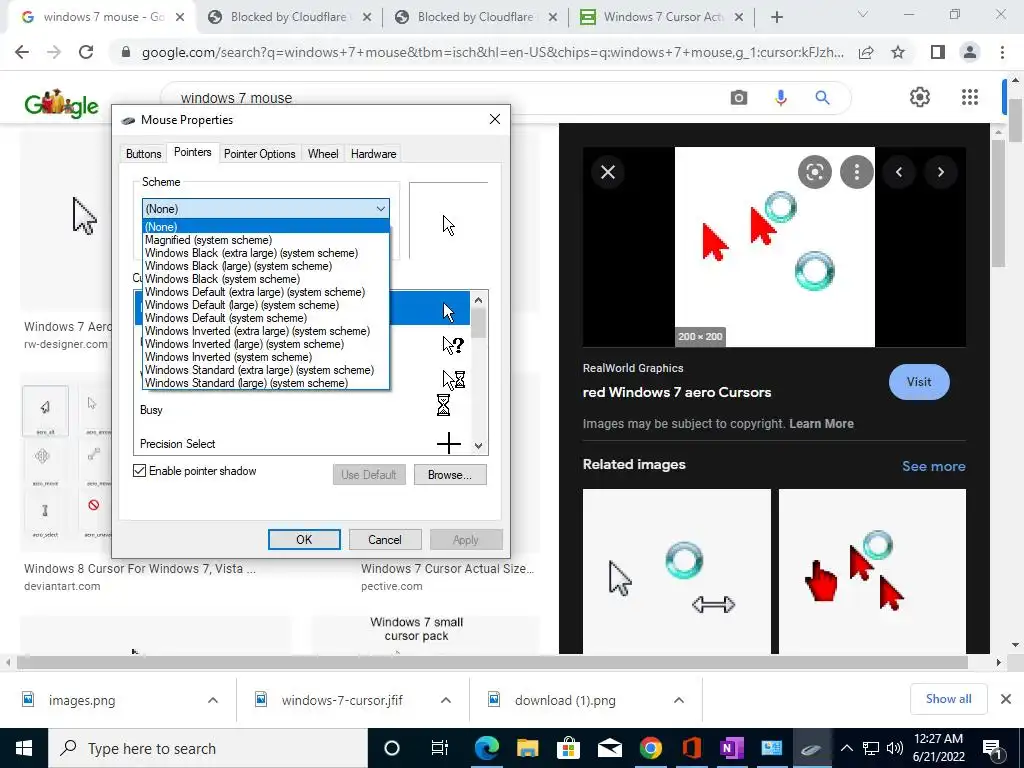Start voice search with the microphone icon

[x=780, y=98]
